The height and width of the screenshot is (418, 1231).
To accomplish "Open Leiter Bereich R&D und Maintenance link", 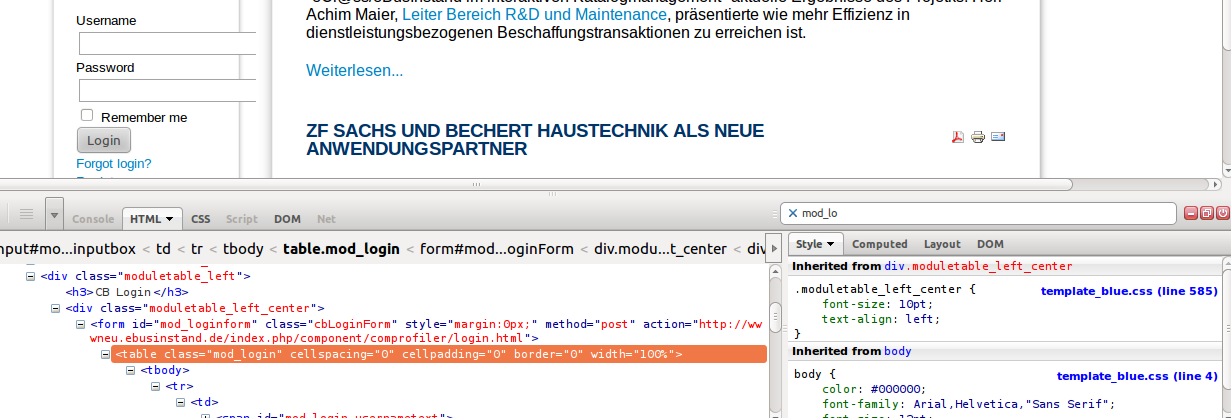I will [534, 15].
